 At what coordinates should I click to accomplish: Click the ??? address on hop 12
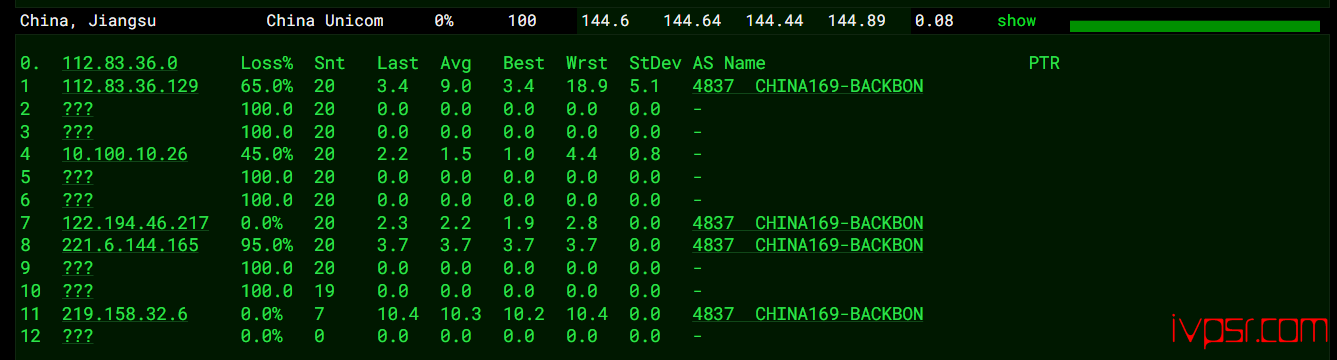tap(78, 336)
